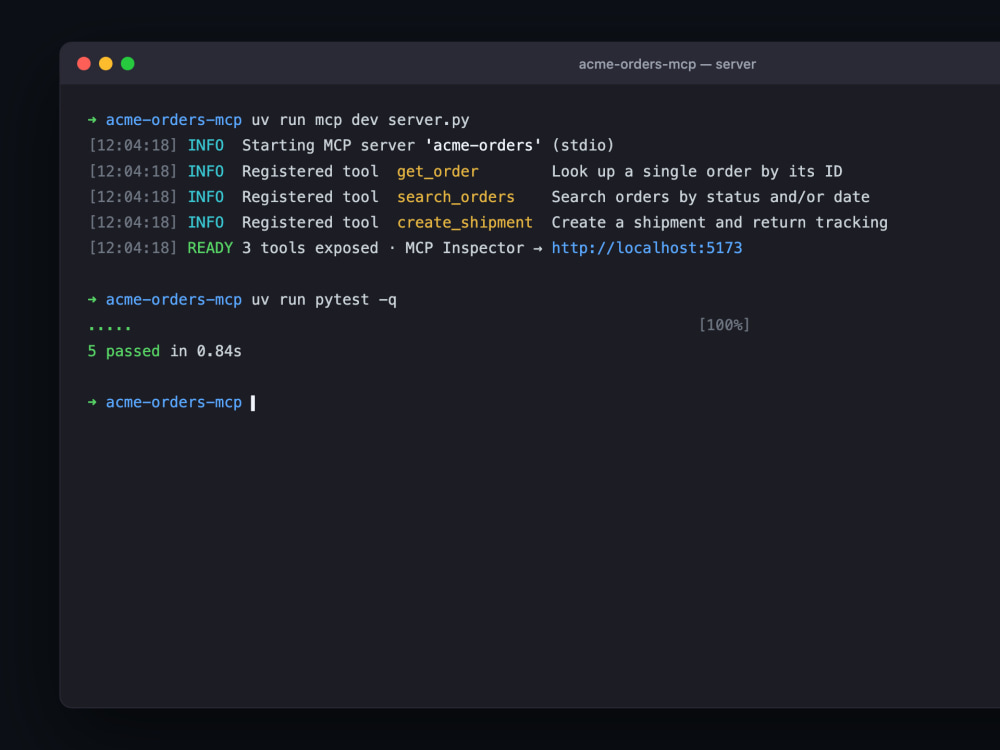The width and height of the screenshot is (1000, 750).
Task: Click INFO label on the search_orders line
Action: [x=205, y=197]
